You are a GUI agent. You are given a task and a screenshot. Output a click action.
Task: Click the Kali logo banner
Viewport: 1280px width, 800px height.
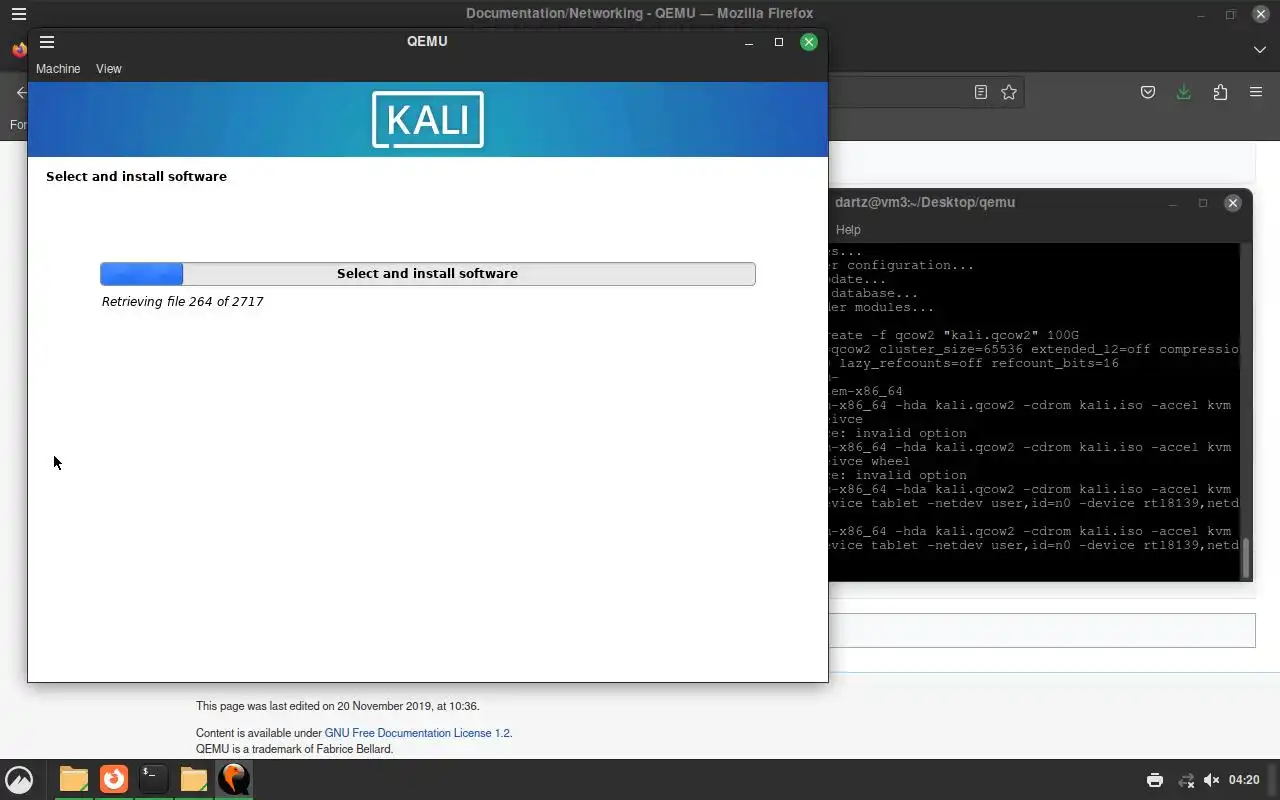tap(428, 119)
